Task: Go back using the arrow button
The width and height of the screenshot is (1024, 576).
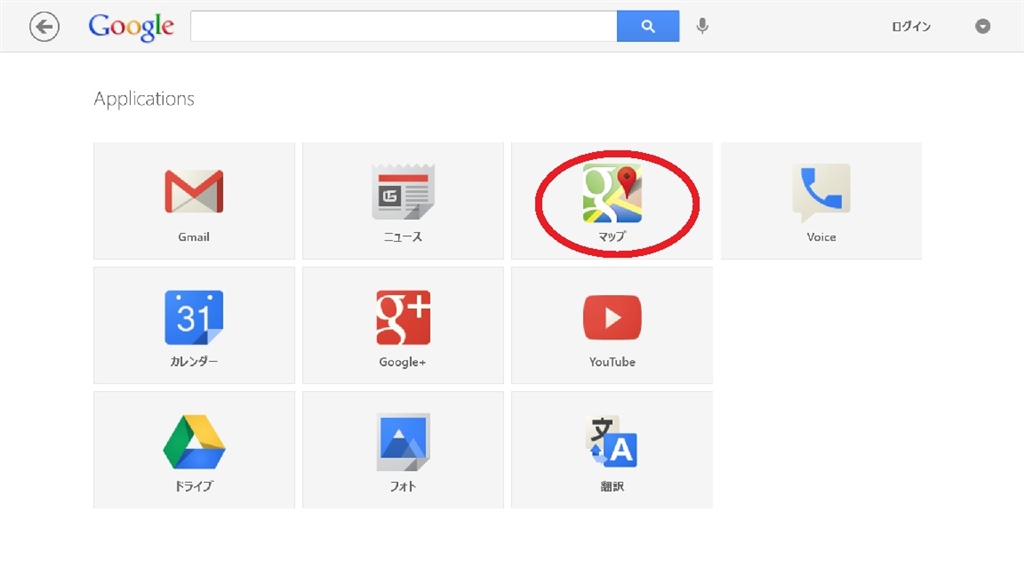Action: click(x=44, y=27)
